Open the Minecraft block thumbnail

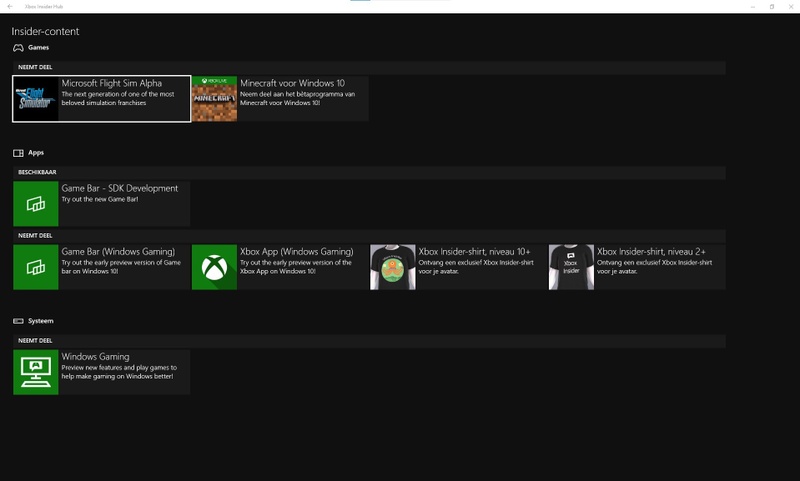[x=214, y=99]
